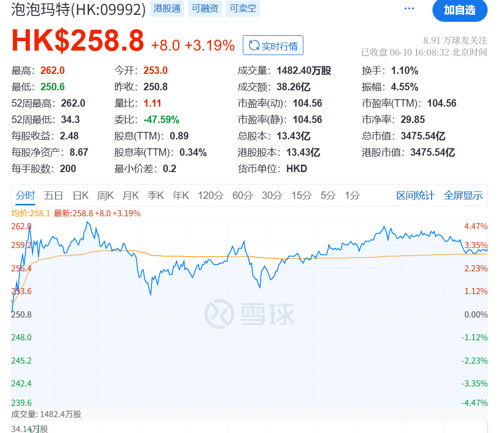500x433 pixels.
Task: Select the 60分 interval tab
Action: click(x=242, y=195)
